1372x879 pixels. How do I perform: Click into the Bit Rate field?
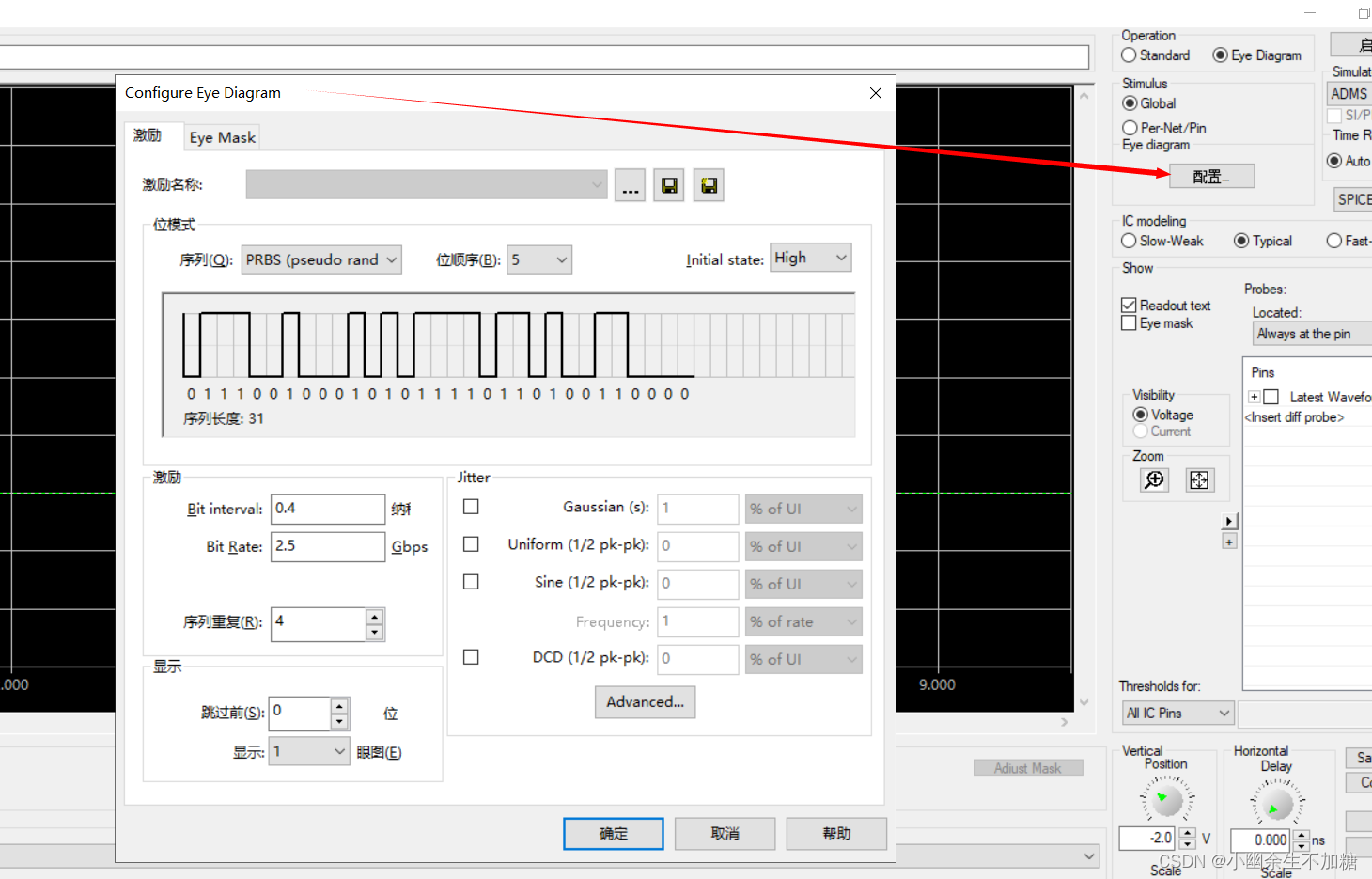(x=328, y=546)
